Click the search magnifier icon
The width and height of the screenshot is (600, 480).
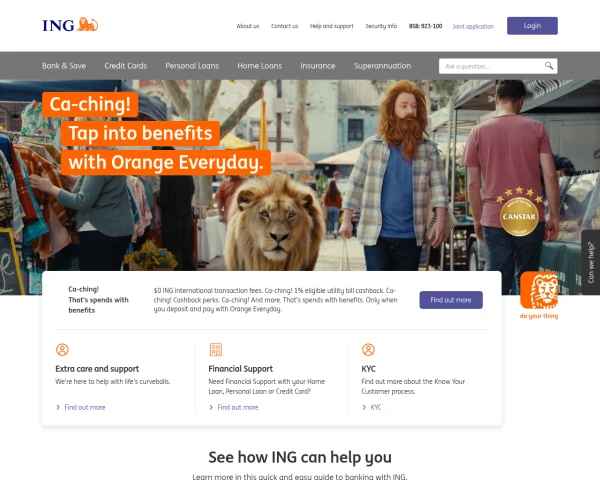(x=549, y=66)
